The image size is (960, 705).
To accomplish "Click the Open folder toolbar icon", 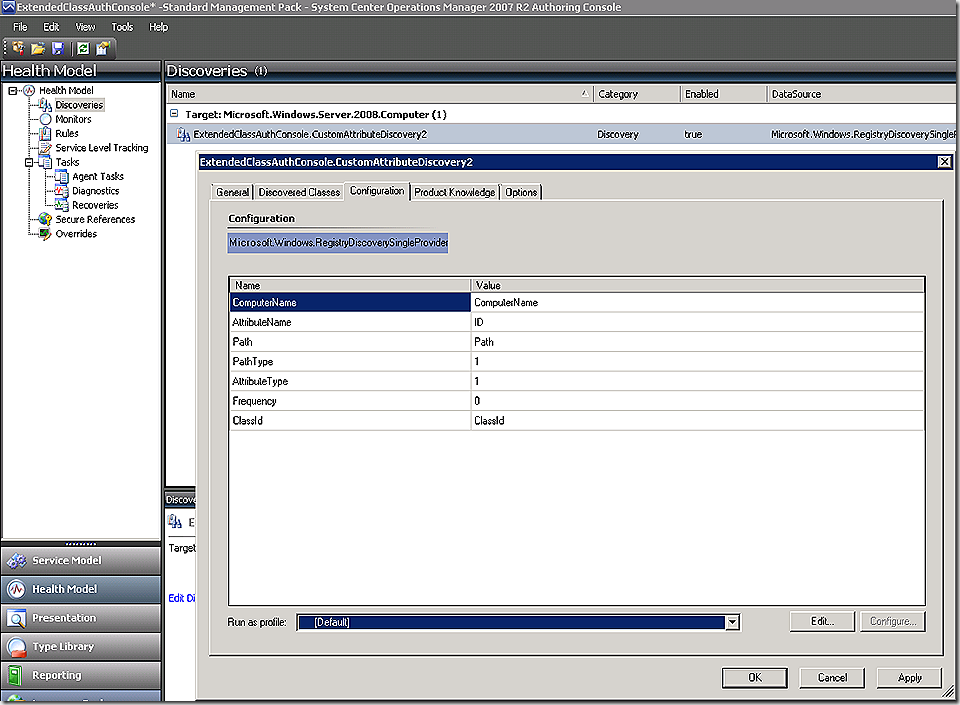I will (x=38, y=48).
